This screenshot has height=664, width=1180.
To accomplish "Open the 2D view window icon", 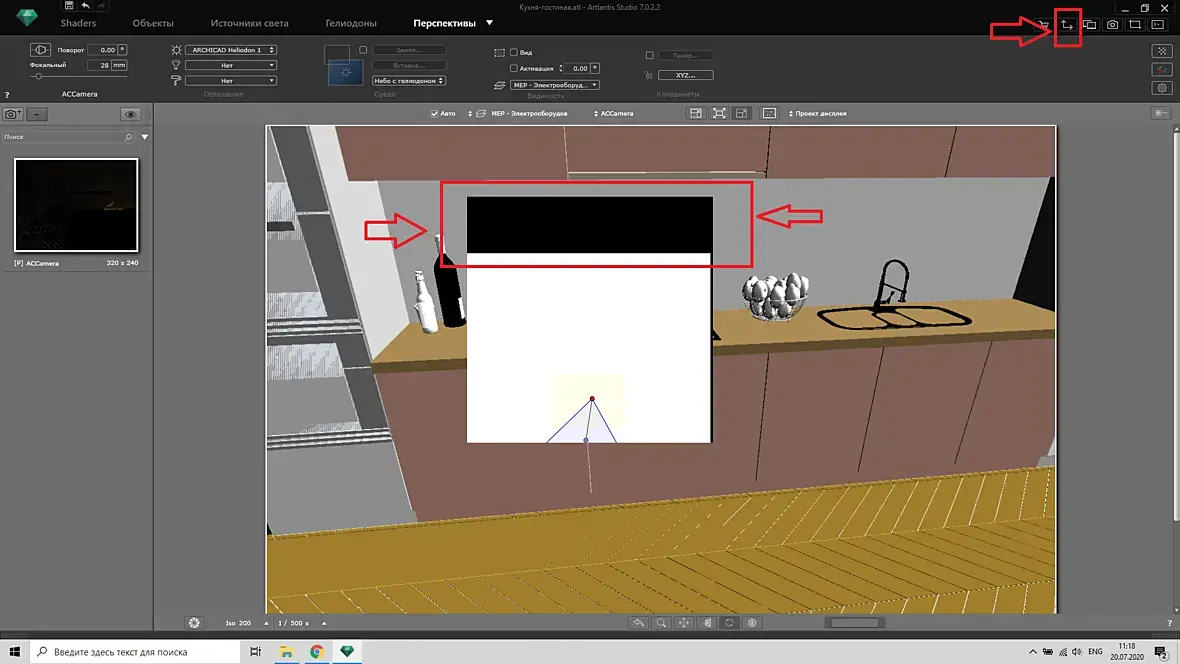I will 1067,25.
